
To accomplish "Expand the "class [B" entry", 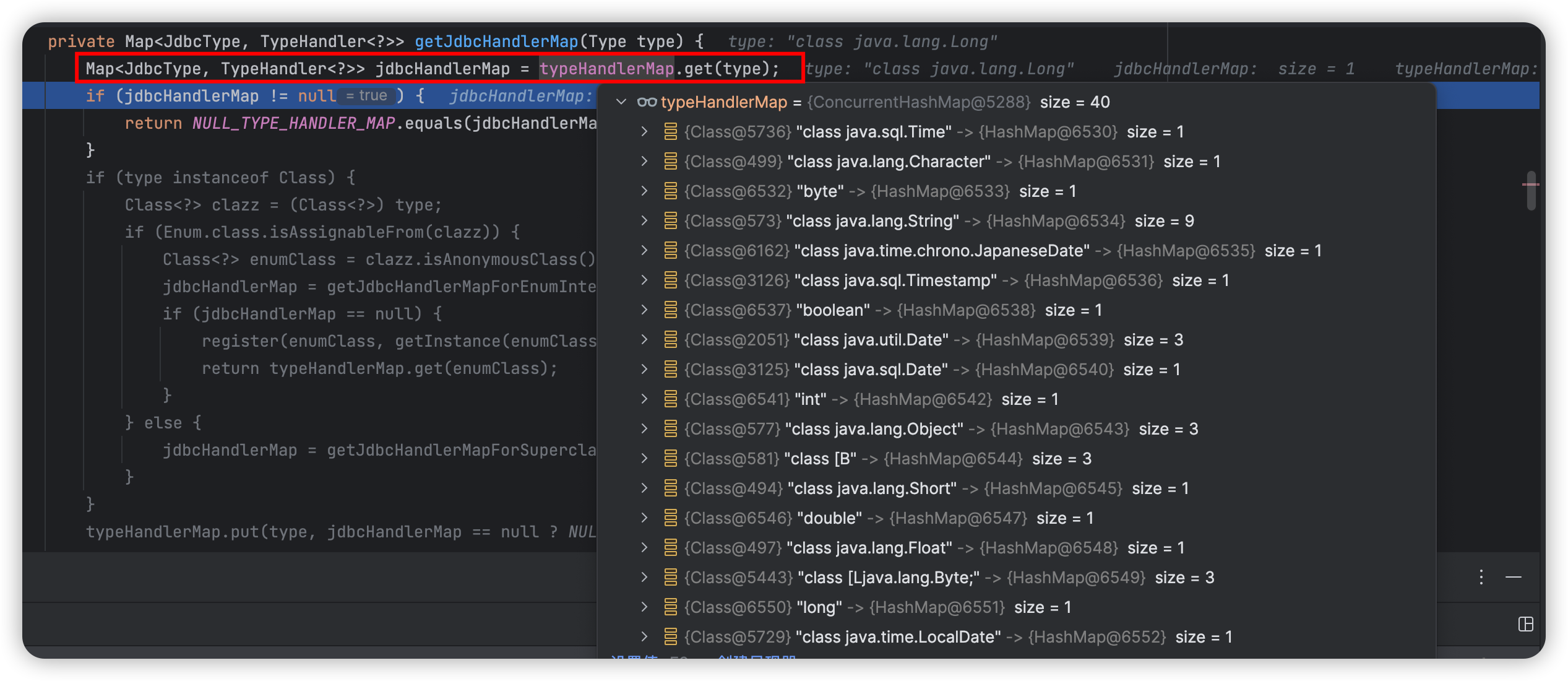I will (x=644, y=459).
